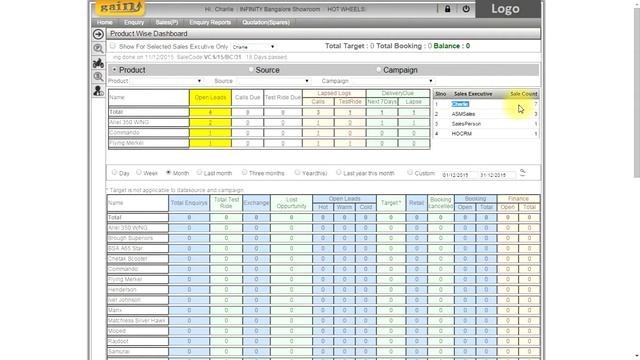Image resolution: width=640 pixels, height=360 pixels.
Task: Click Open Leads value for Flying Merkel
Action: click(x=210, y=143)
